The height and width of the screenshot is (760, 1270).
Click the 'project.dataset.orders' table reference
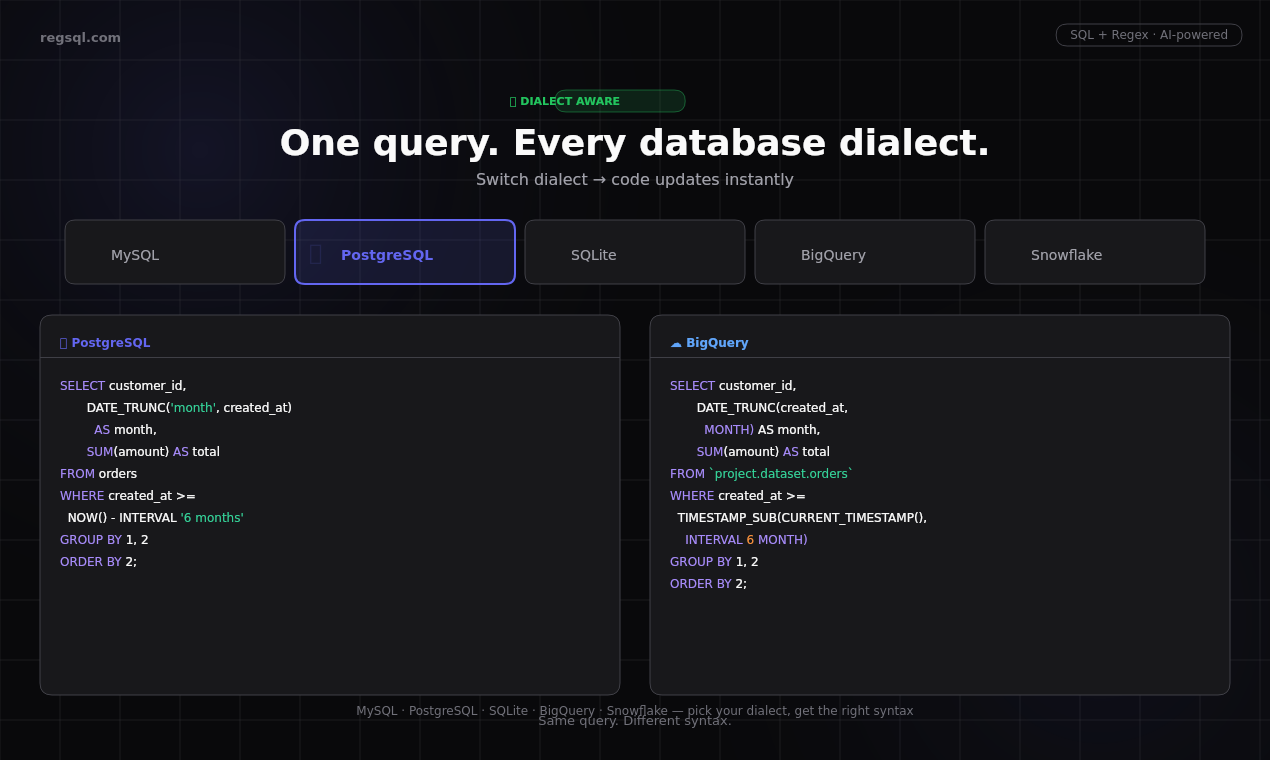(x=782, y=473)
